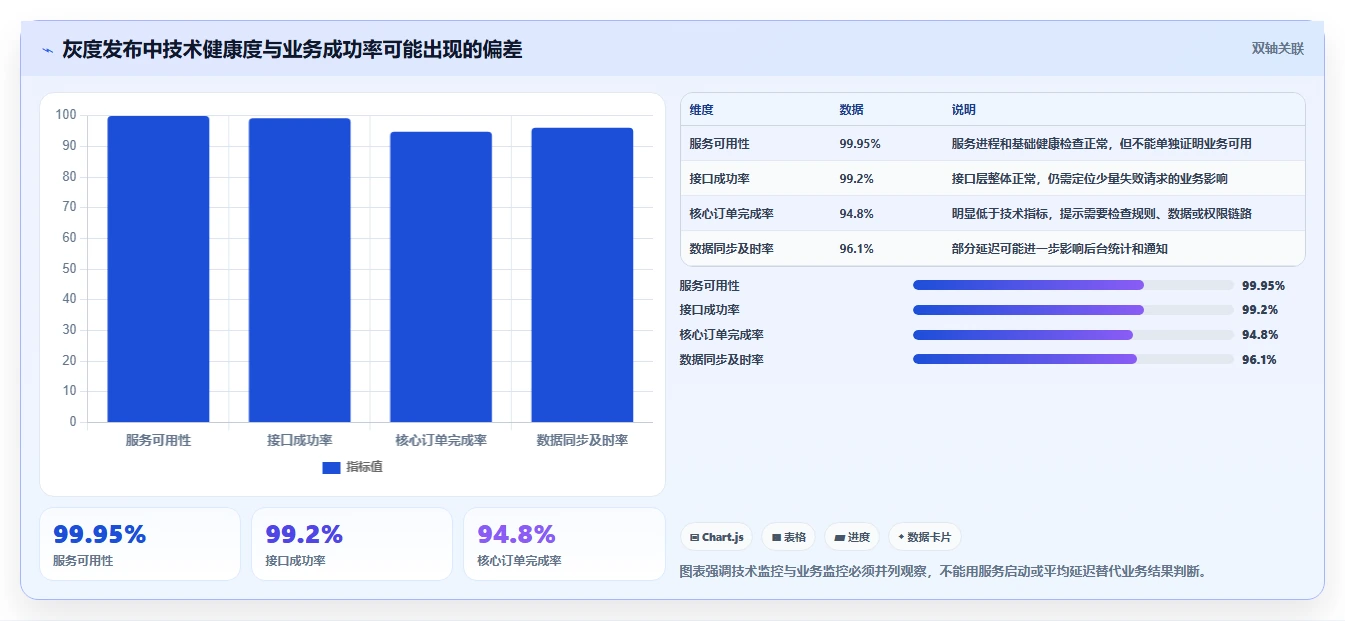The image size is (1345, 621).
Task: Click the description starting 服务进程和基础健康检查正常
Action: coord(1101,144)
